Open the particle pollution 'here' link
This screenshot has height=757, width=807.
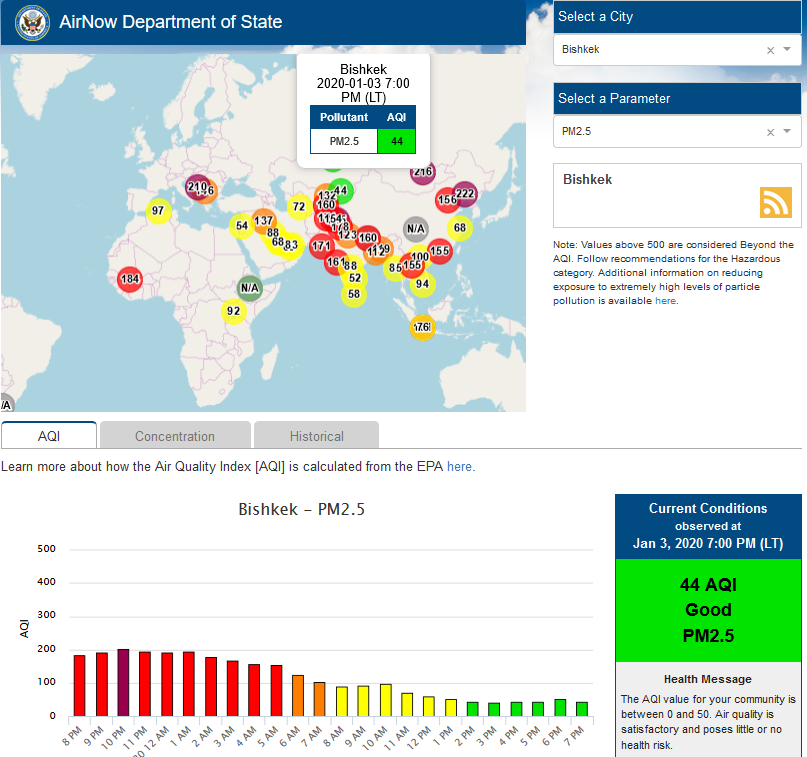click(x=665, y=301)
